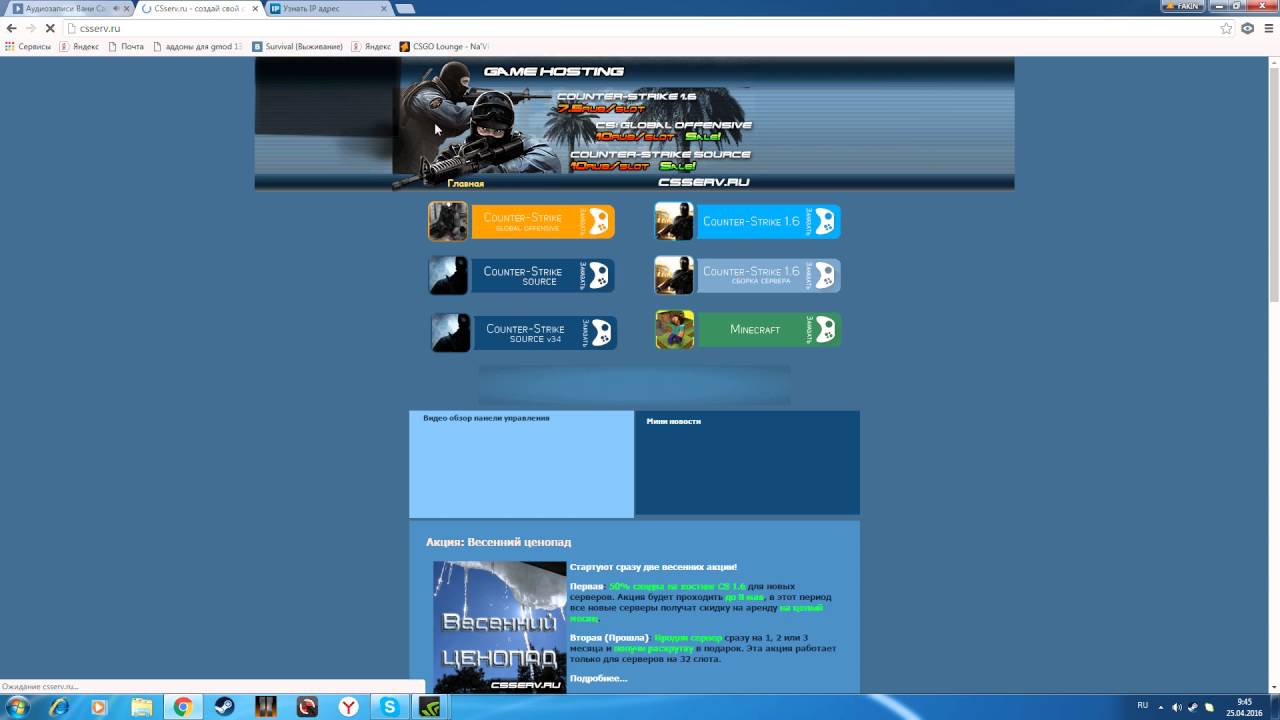Open Windows Media Player from the taskbar
Screen dimensions: 1280x720
[99, 707]
